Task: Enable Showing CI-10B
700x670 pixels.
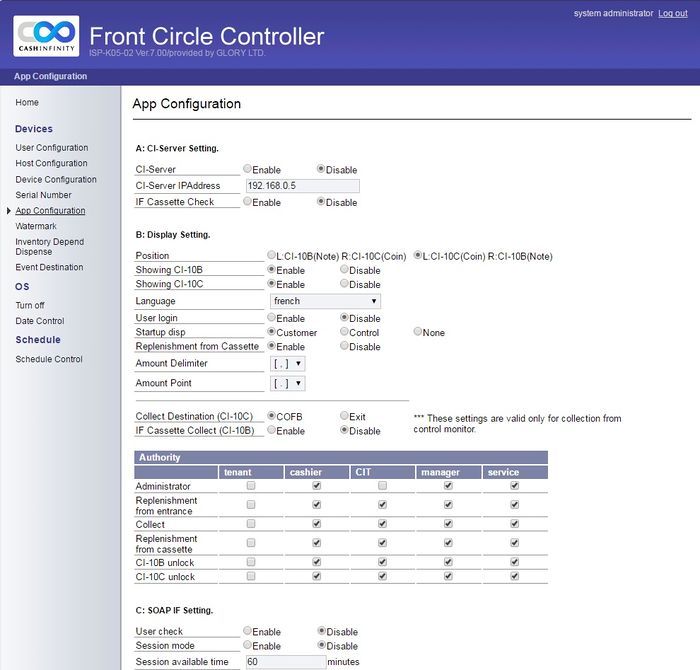Action: point(271,269)
